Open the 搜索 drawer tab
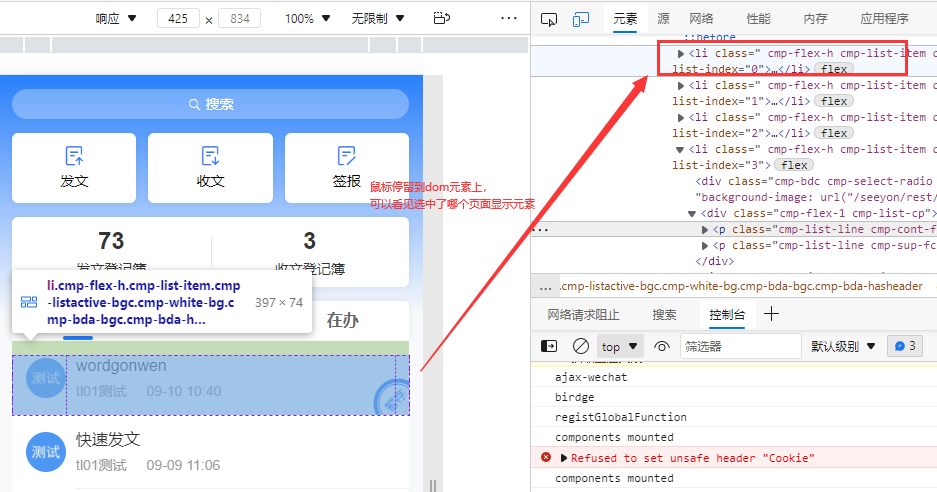 pos(664,314)
